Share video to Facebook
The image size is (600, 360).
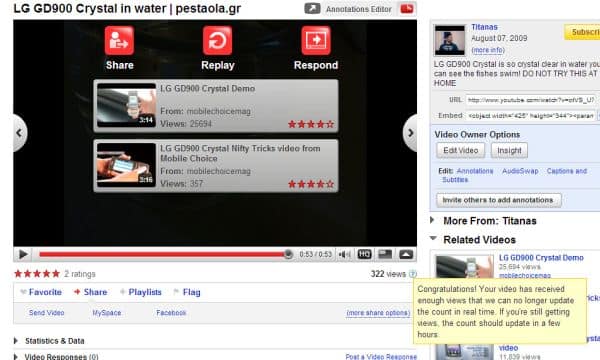(x=171, y=313)
